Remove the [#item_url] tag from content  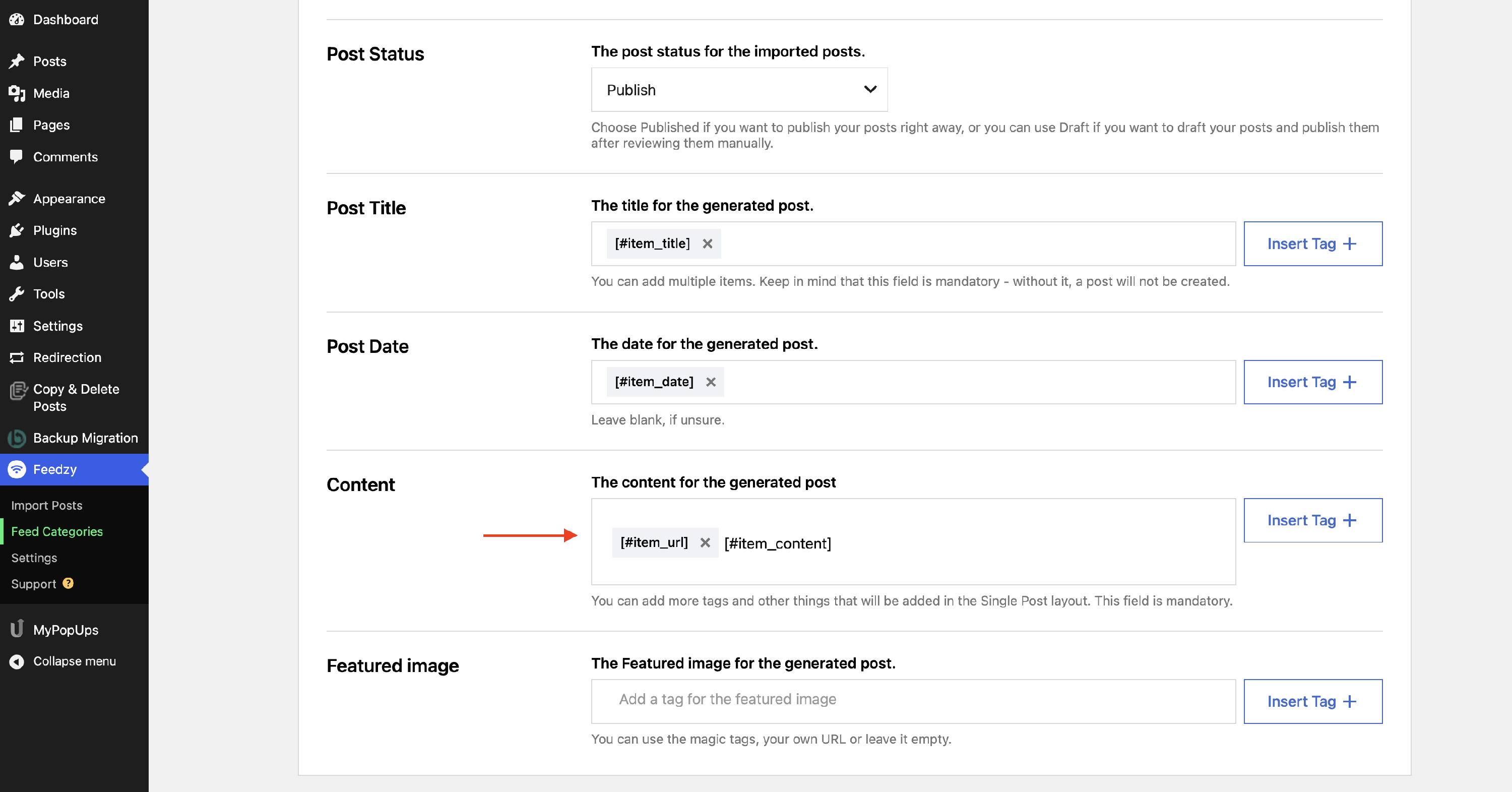[x=705, y=542]
